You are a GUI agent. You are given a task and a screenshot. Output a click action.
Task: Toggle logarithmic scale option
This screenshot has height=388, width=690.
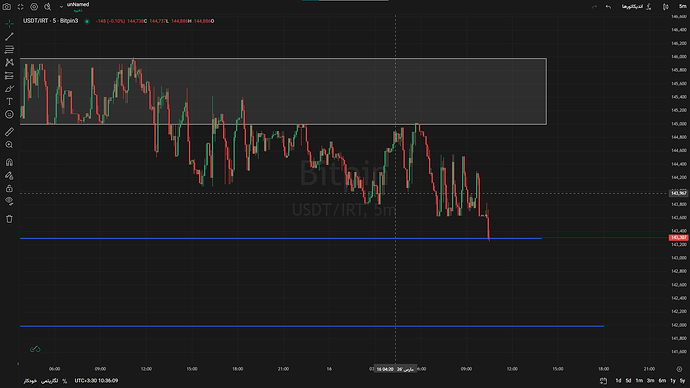coord(49,381)
